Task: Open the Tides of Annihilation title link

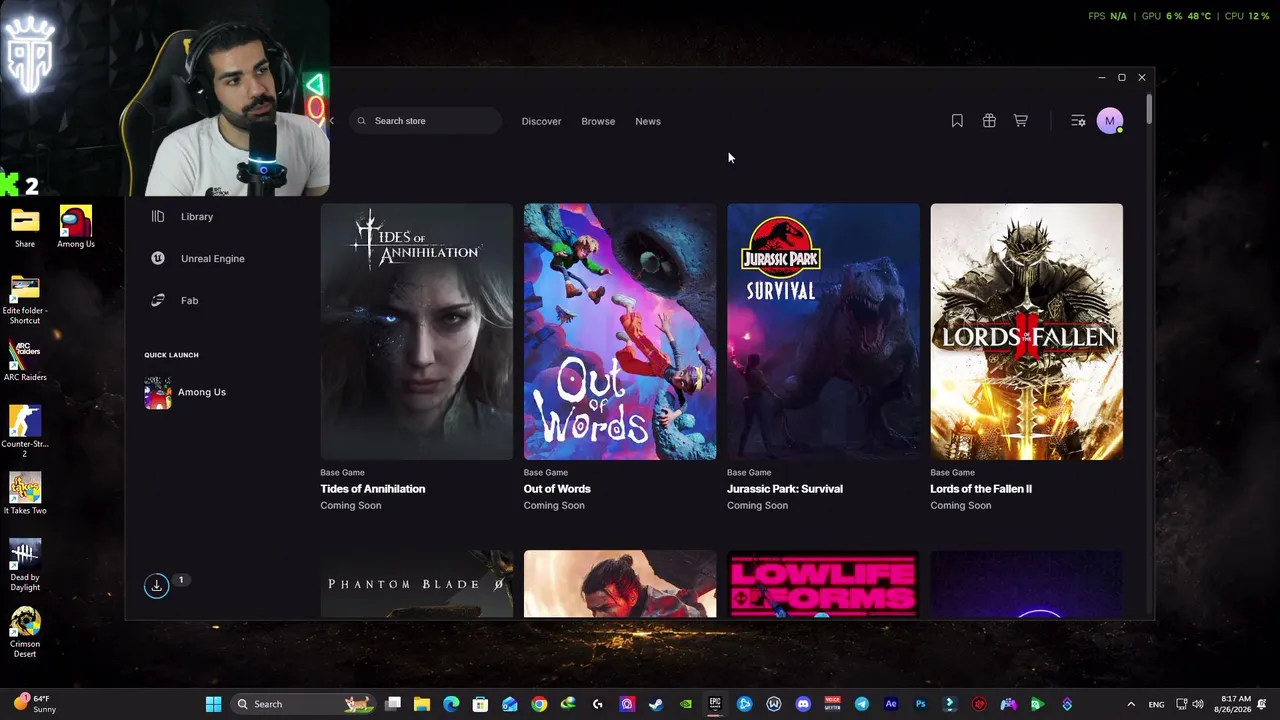Action: (373, 489)
